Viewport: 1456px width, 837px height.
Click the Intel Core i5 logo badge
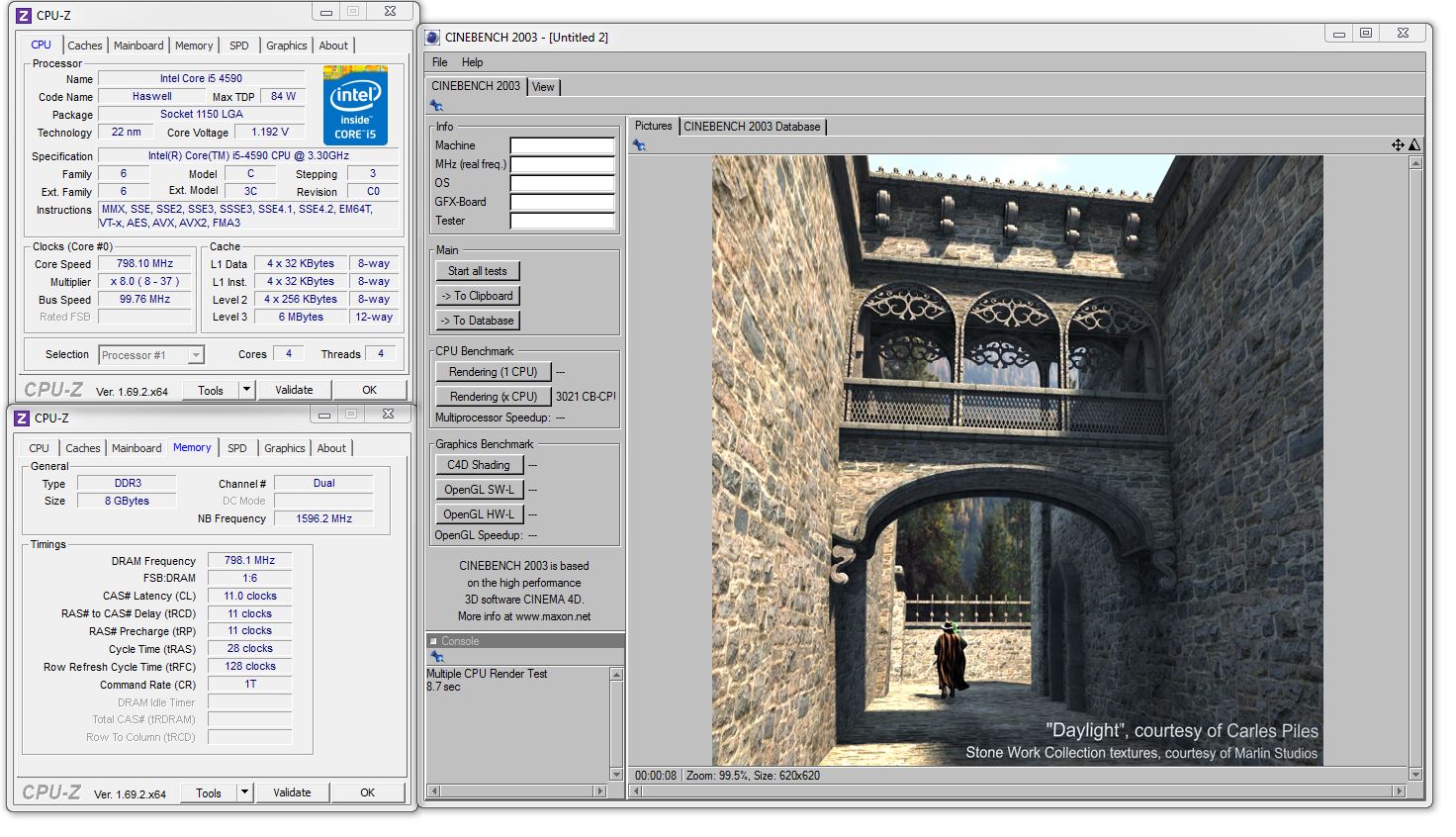tap(355, 105)
